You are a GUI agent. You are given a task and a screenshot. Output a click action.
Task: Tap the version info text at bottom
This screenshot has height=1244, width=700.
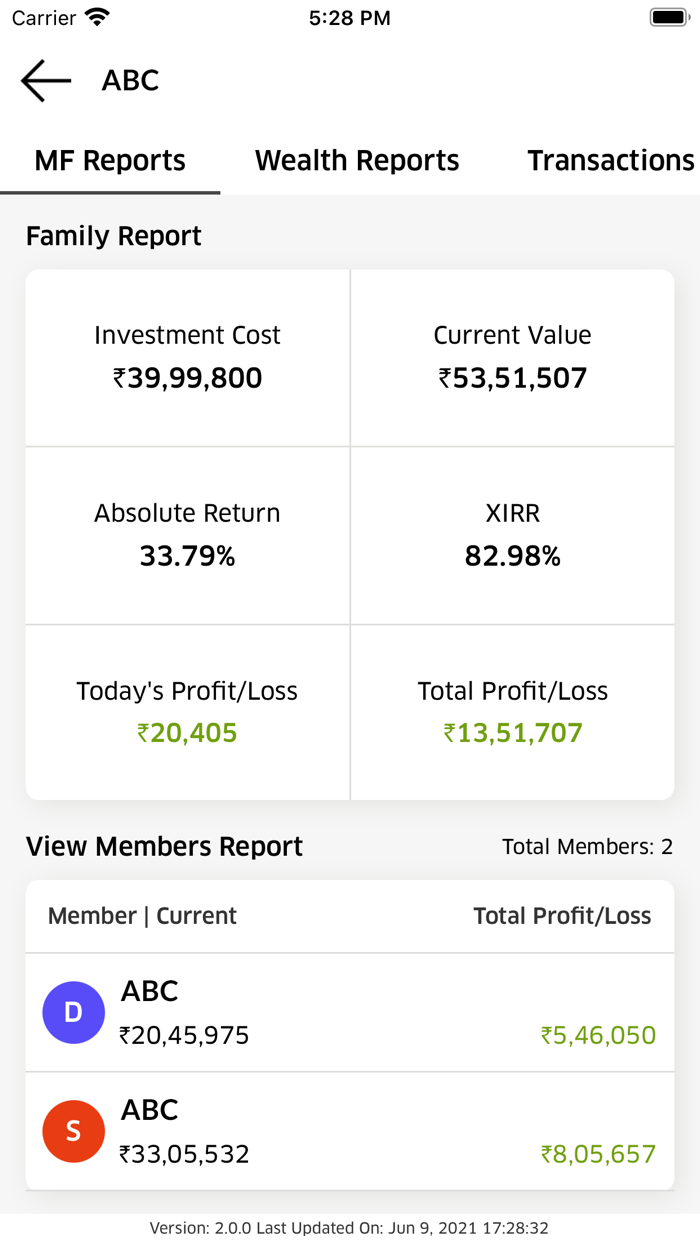350,1227
